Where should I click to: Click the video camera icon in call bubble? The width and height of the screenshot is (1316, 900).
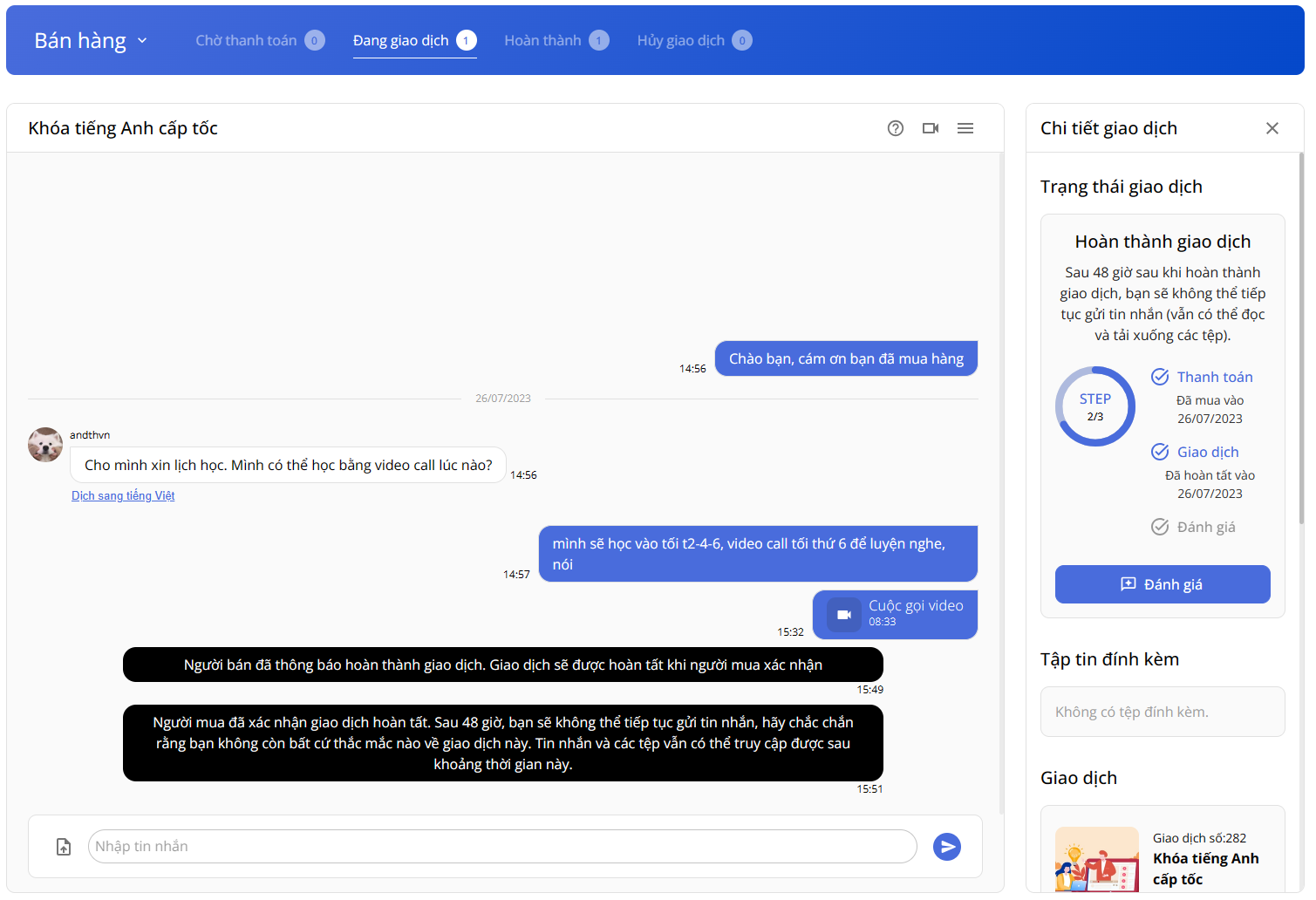point(844,615)
